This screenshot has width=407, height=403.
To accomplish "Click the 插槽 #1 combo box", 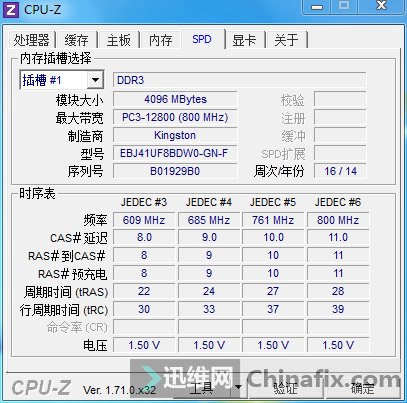I will tap(62, 80).
